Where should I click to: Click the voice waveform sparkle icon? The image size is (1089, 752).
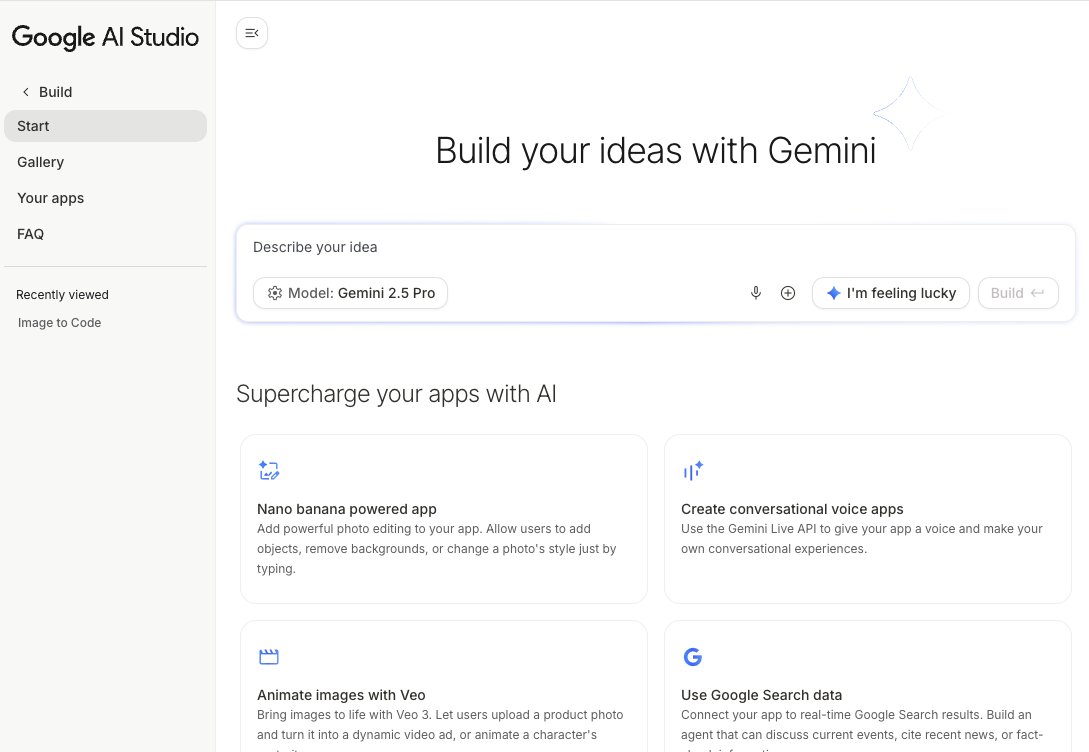coord(692,470)
